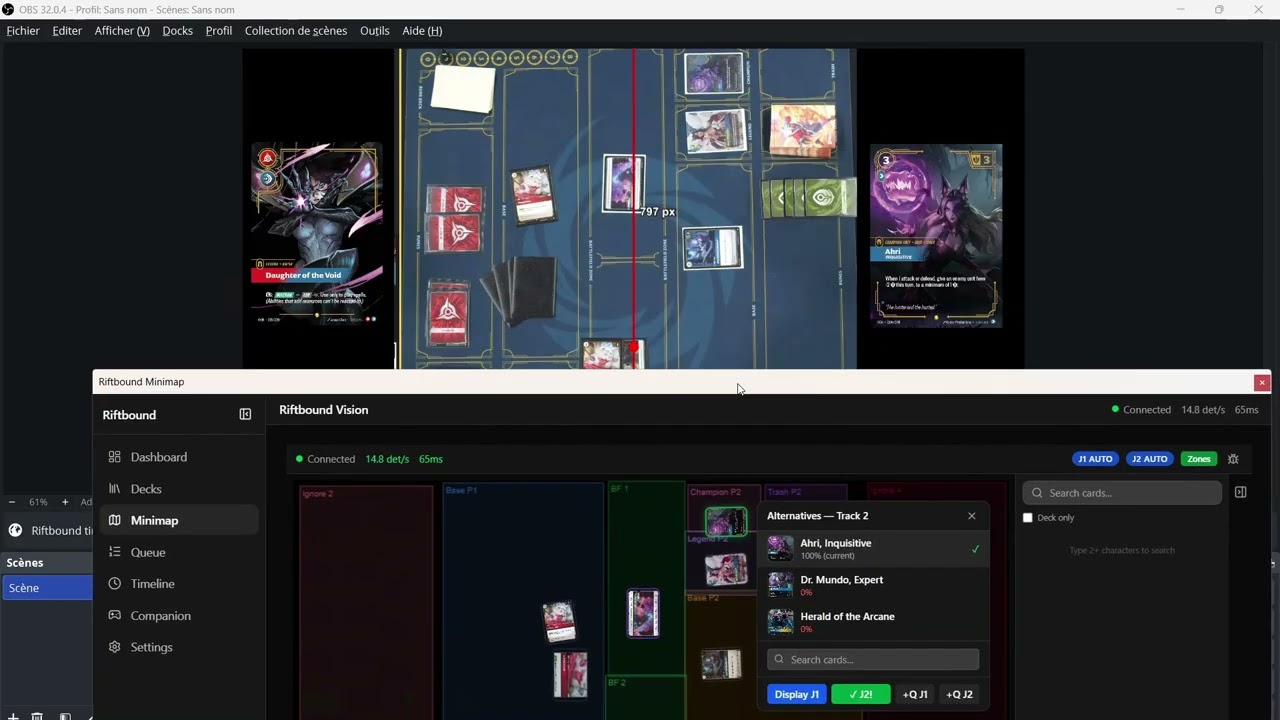Select Ahri, Inquisitive alternative
This screenshot has width=1280, height=720.
click(x=873, y=549)
